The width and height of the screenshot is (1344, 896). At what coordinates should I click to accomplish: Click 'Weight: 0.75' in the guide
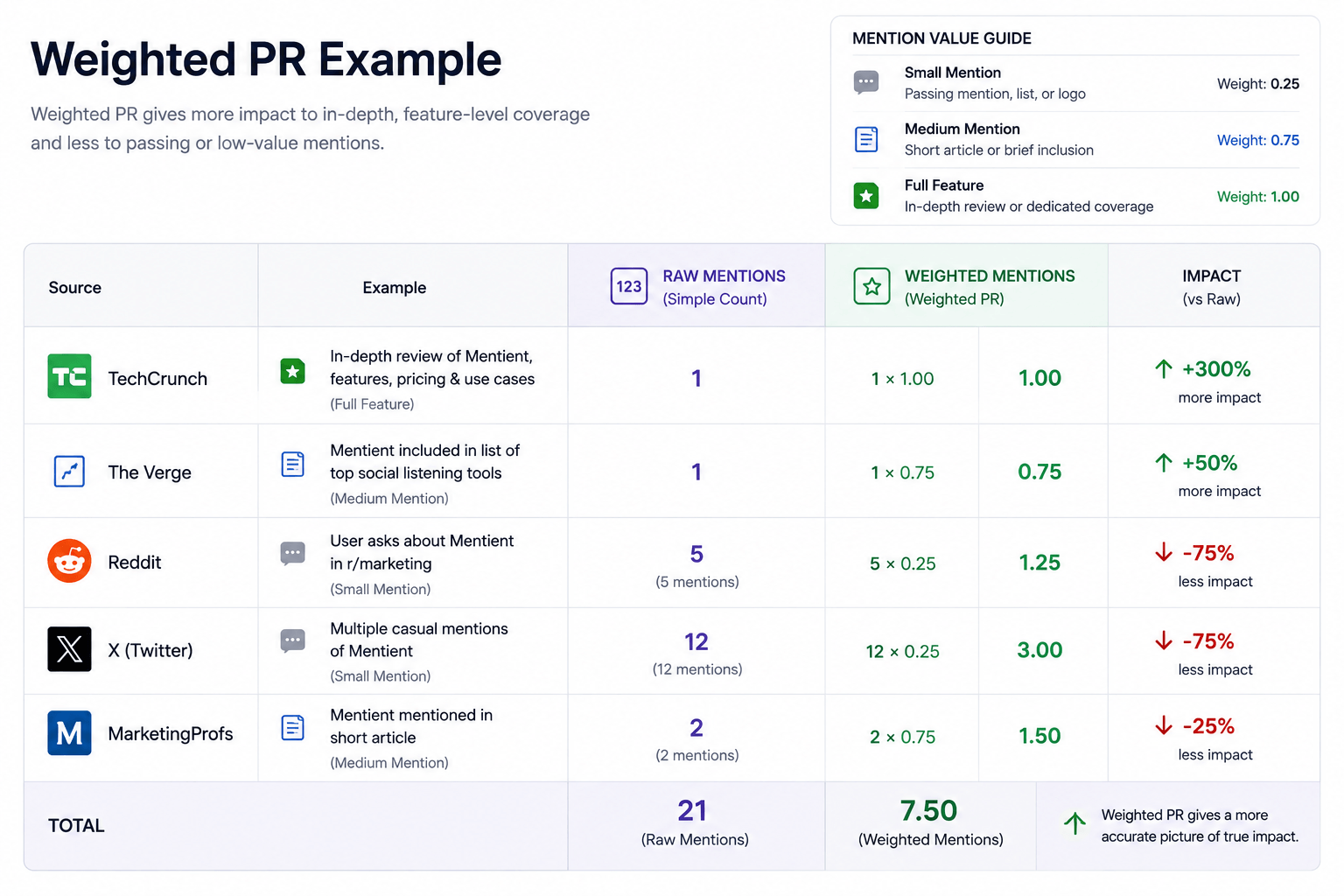coord(1257,140)
